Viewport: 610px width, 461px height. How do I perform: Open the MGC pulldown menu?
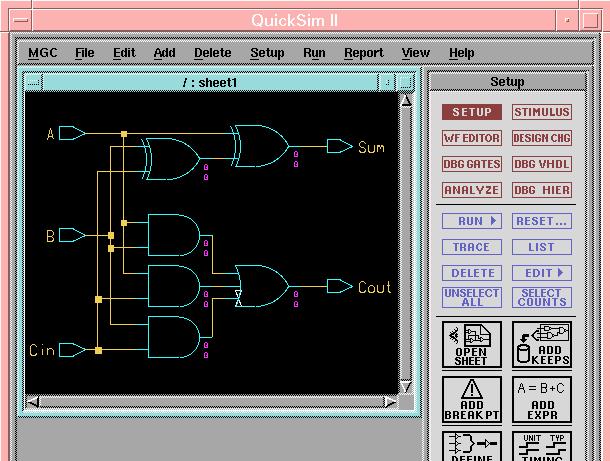43,53
